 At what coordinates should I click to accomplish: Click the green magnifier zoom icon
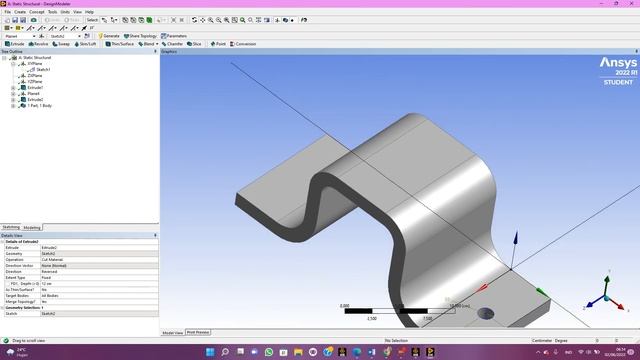coord(242,20)
